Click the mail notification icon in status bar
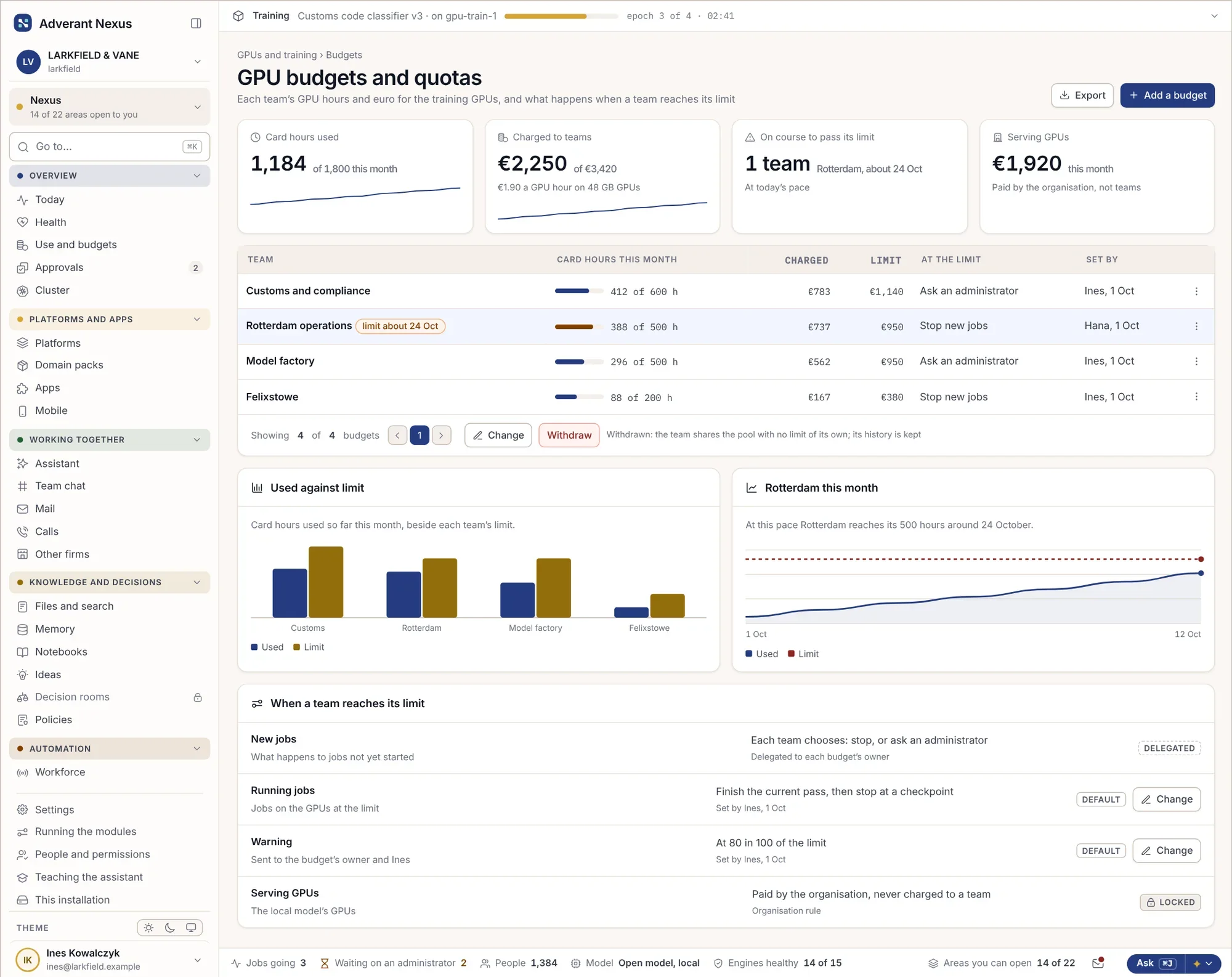The height and width of the screenshot is (977, 1232). coord(1098,963)
